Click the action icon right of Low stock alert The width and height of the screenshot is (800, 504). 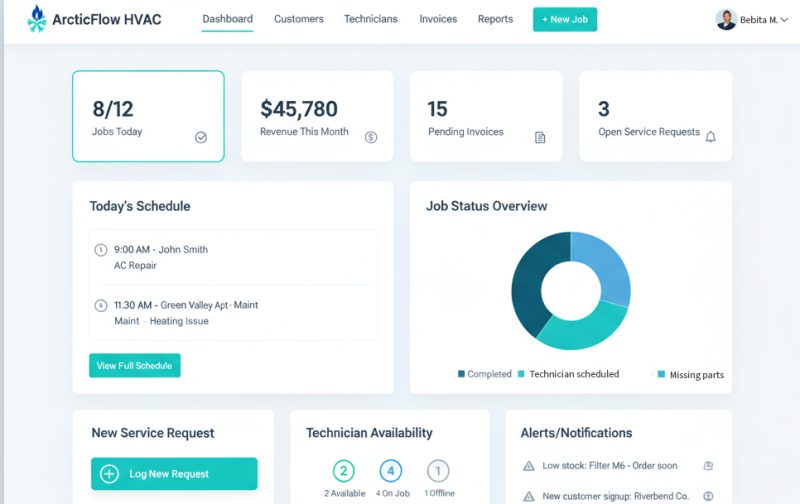click(x=708, y=466)
